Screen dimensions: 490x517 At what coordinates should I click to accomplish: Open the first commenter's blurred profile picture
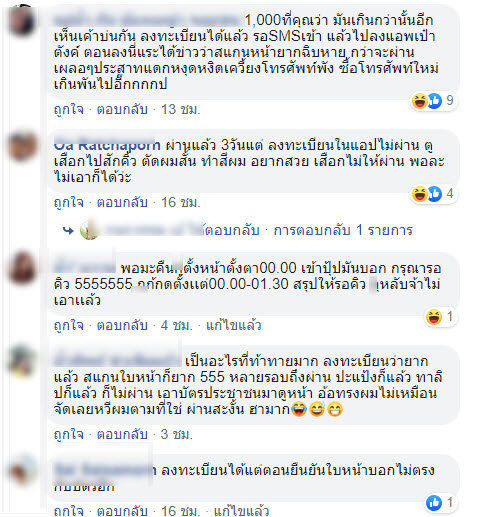click(22, 20)
